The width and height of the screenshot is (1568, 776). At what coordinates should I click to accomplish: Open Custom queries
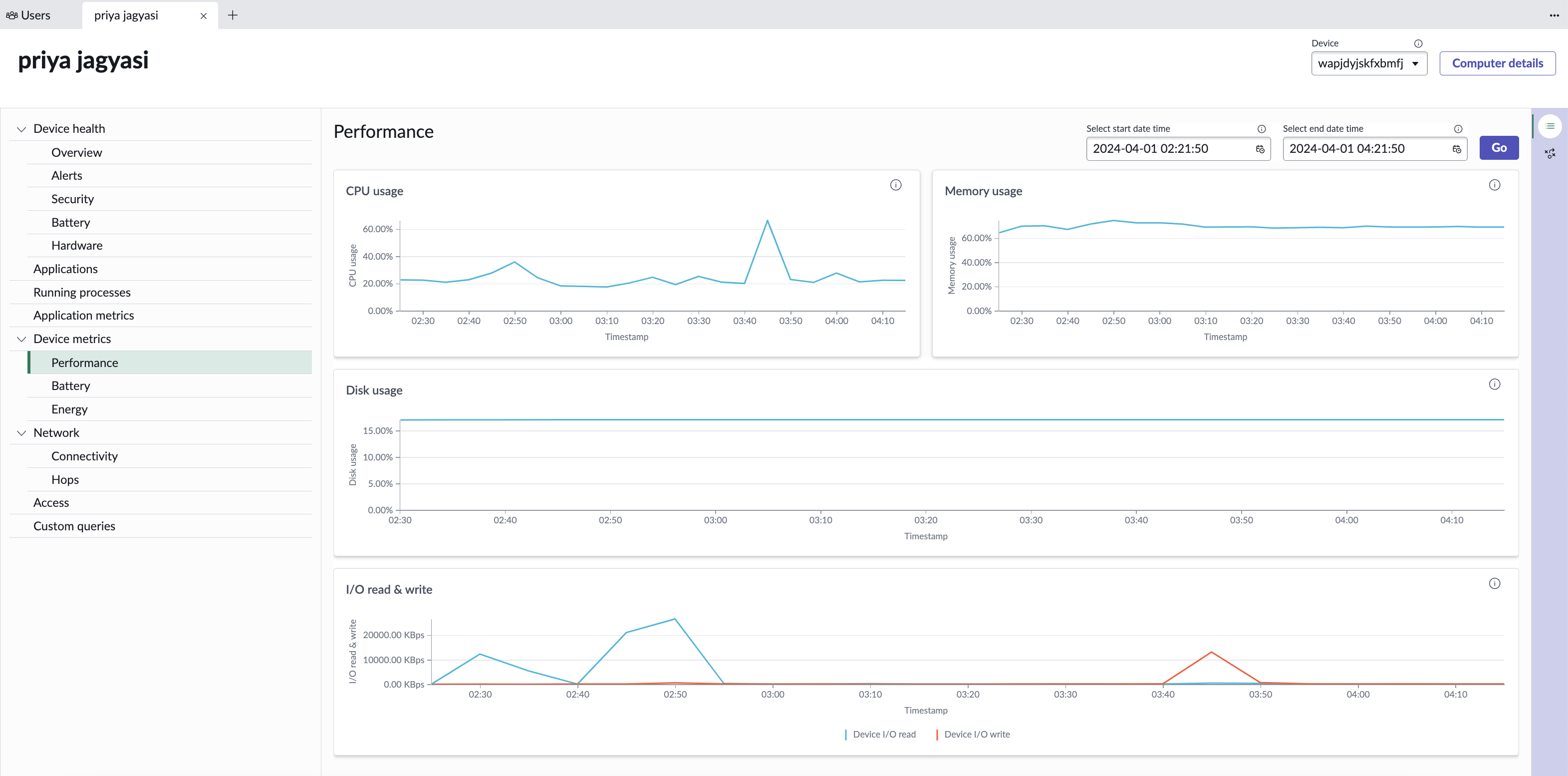161,526
